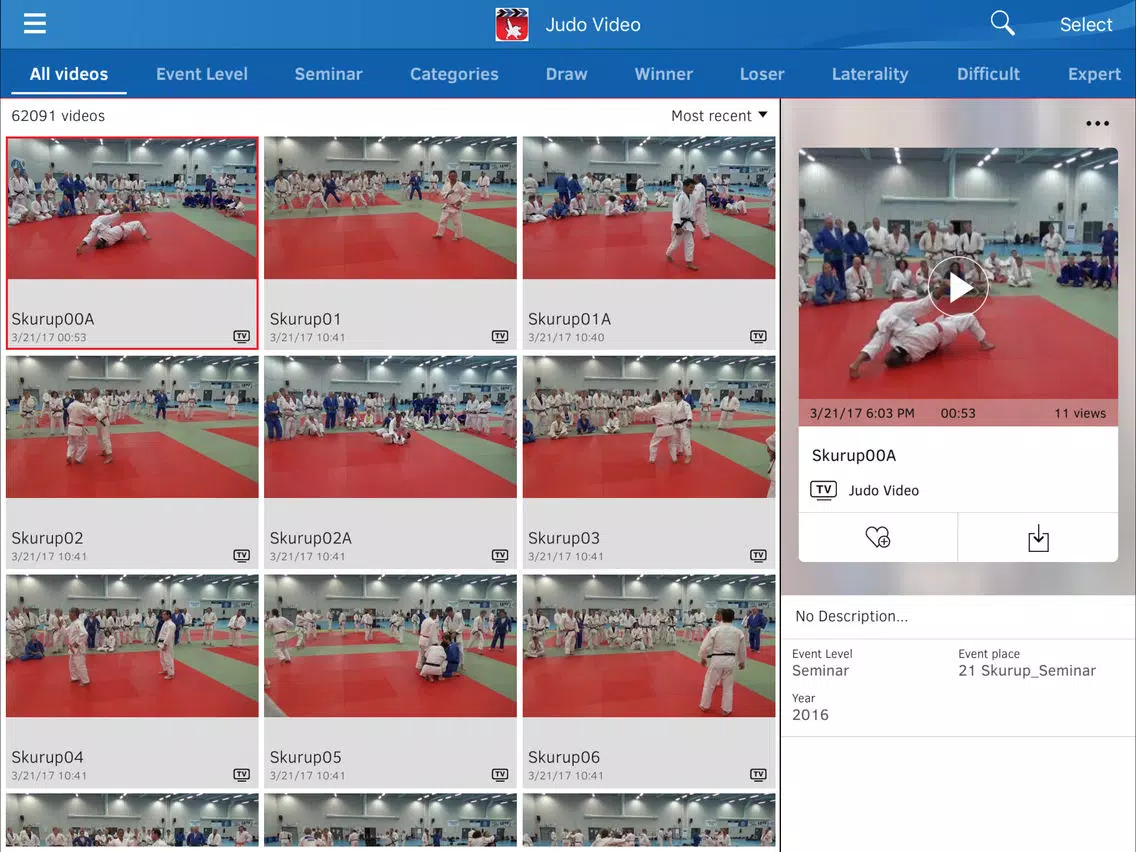Click Skurup01A date 3/21/17 10:40
The image size is (1136, 852).
click(x=566, y=338)
